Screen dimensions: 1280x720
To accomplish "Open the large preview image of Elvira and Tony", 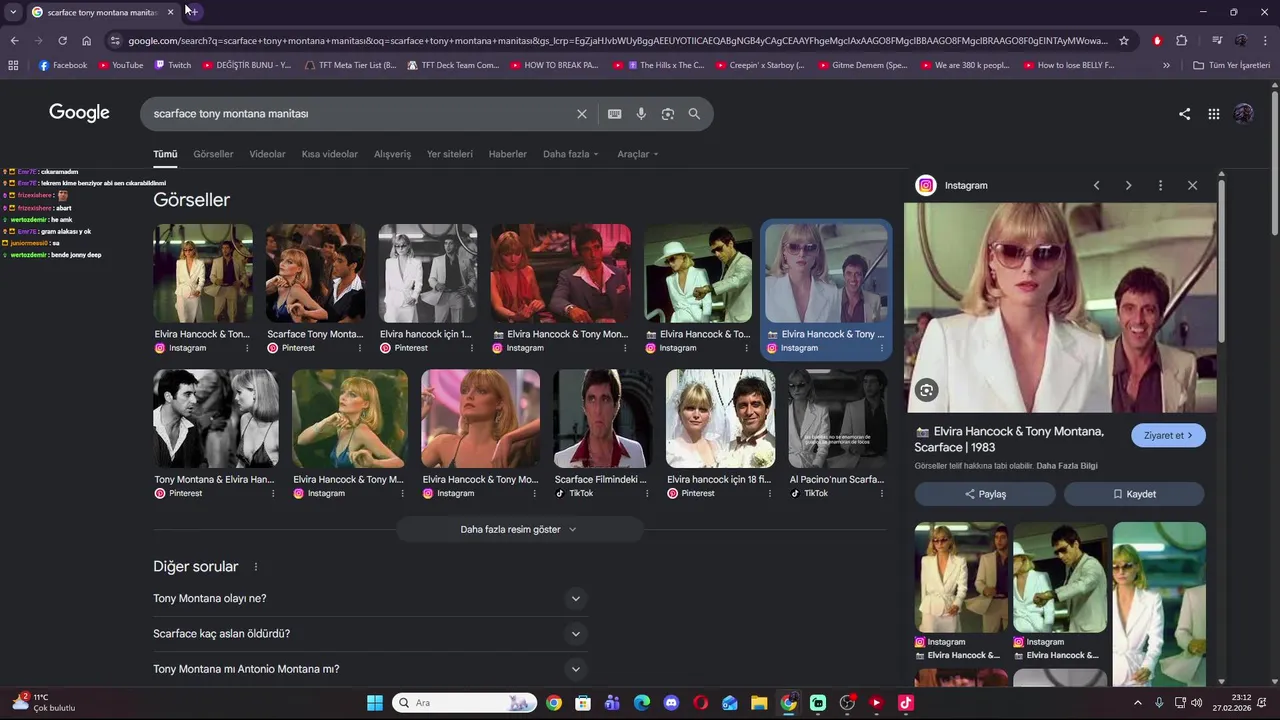I will [1060, 308].
